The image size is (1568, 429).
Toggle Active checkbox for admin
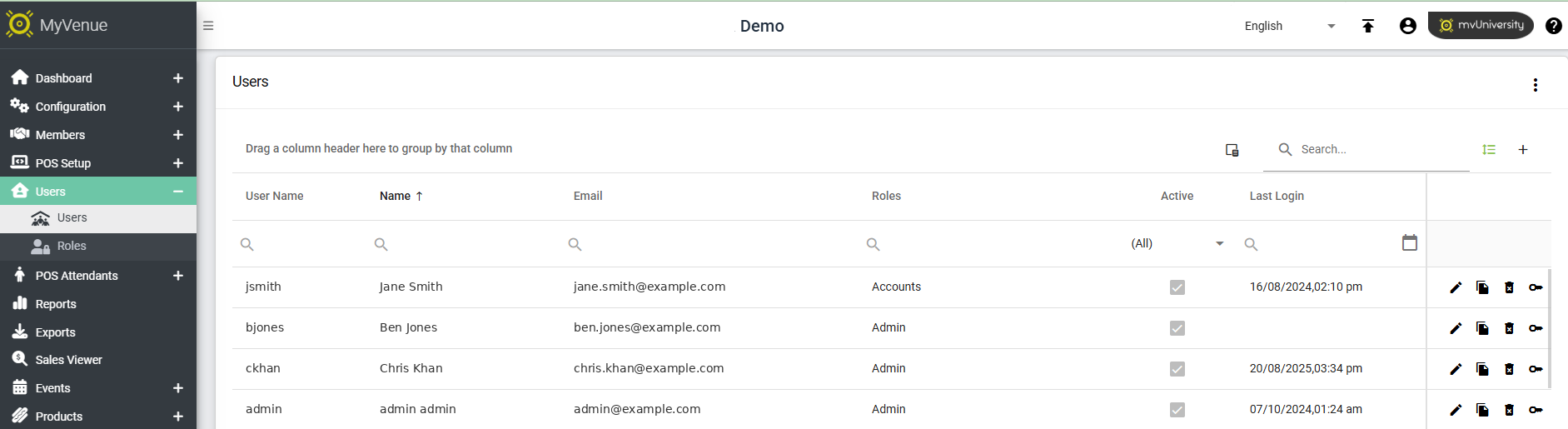[x=1177, y=410]
